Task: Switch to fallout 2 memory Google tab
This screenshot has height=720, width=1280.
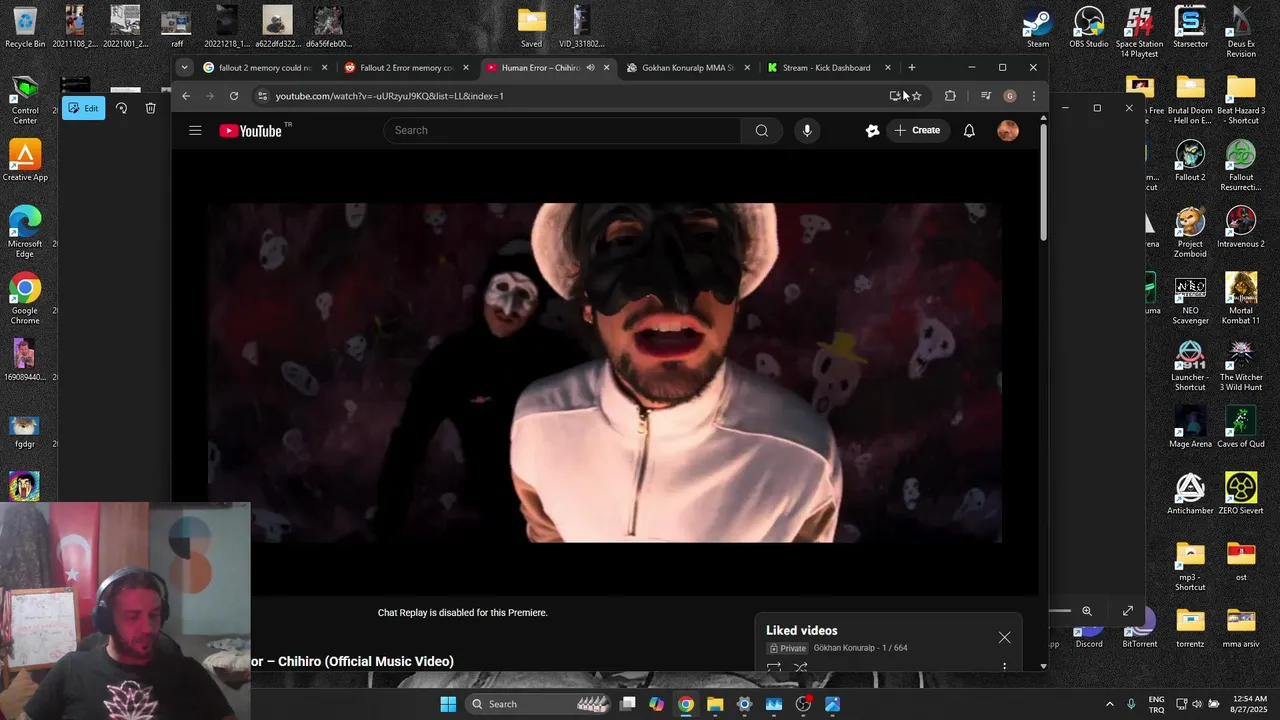Action: 265,68
